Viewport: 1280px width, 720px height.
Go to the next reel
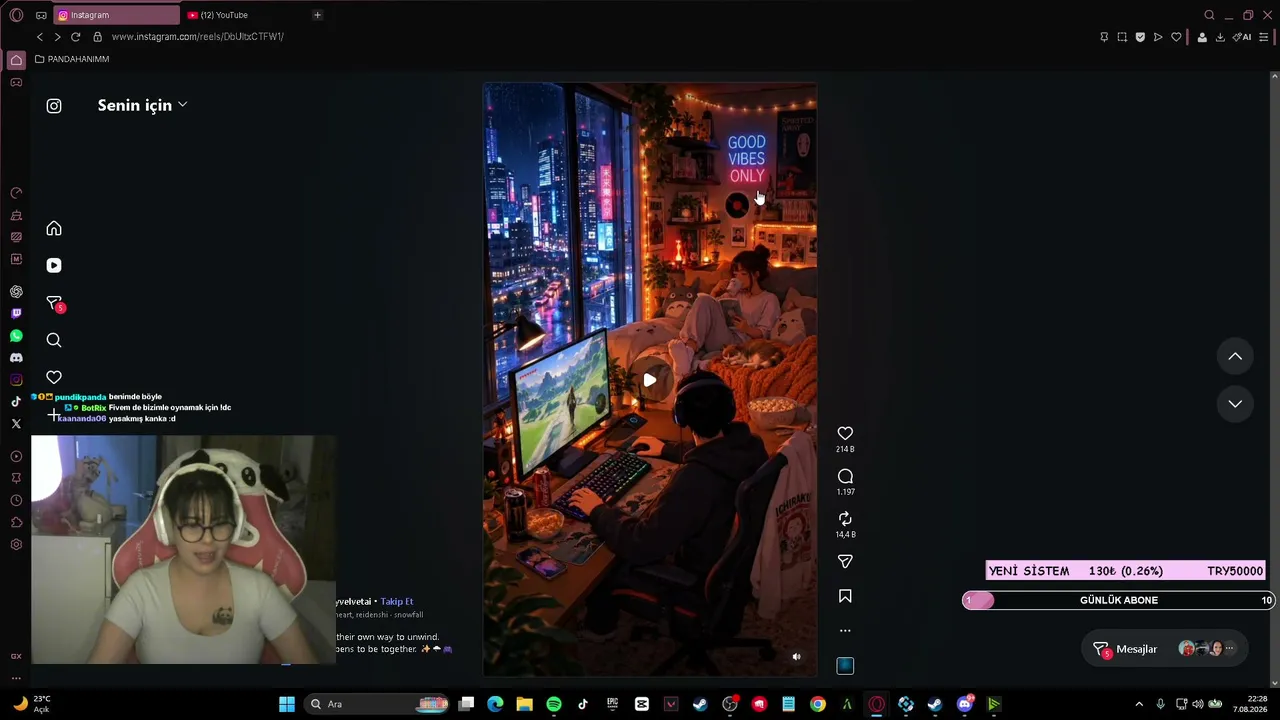(x=1235, y=404)
